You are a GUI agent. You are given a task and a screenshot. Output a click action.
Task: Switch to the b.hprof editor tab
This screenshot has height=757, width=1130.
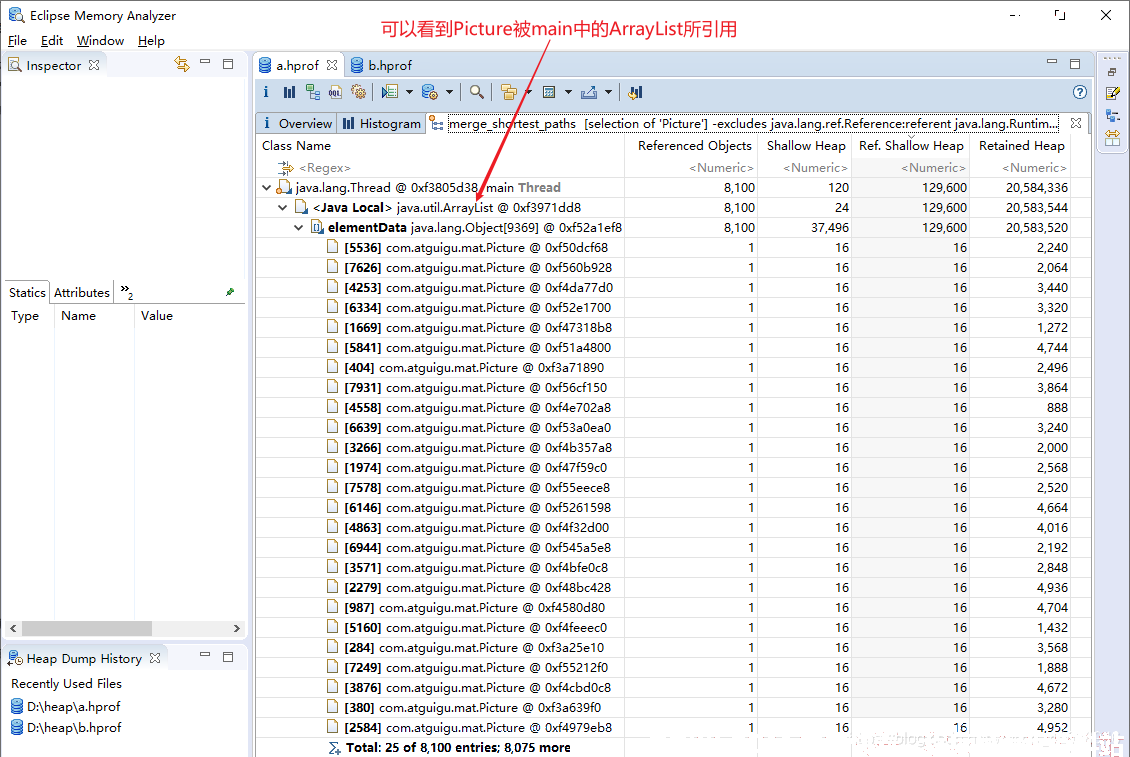pyautogui.click(x=381, y=65)
